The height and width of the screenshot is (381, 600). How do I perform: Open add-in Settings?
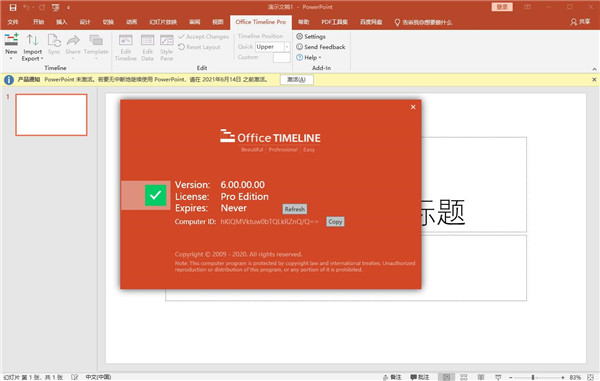(311, 36)
